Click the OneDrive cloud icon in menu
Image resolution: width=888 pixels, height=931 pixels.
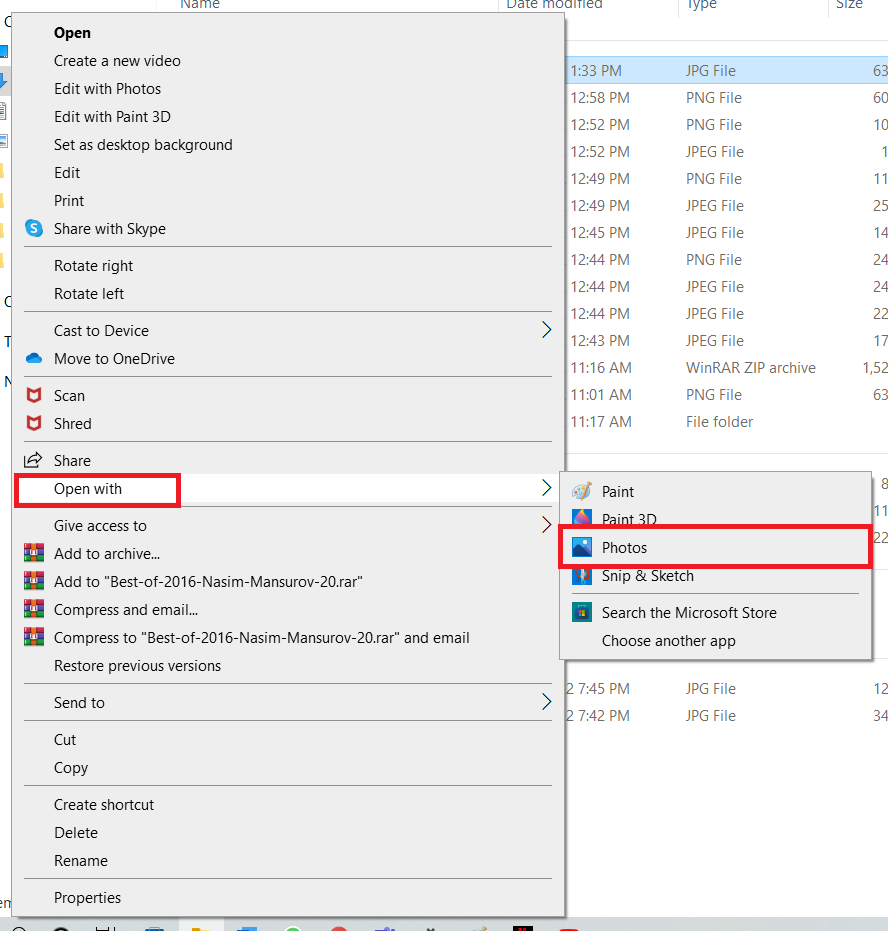(x=34, y=359)
